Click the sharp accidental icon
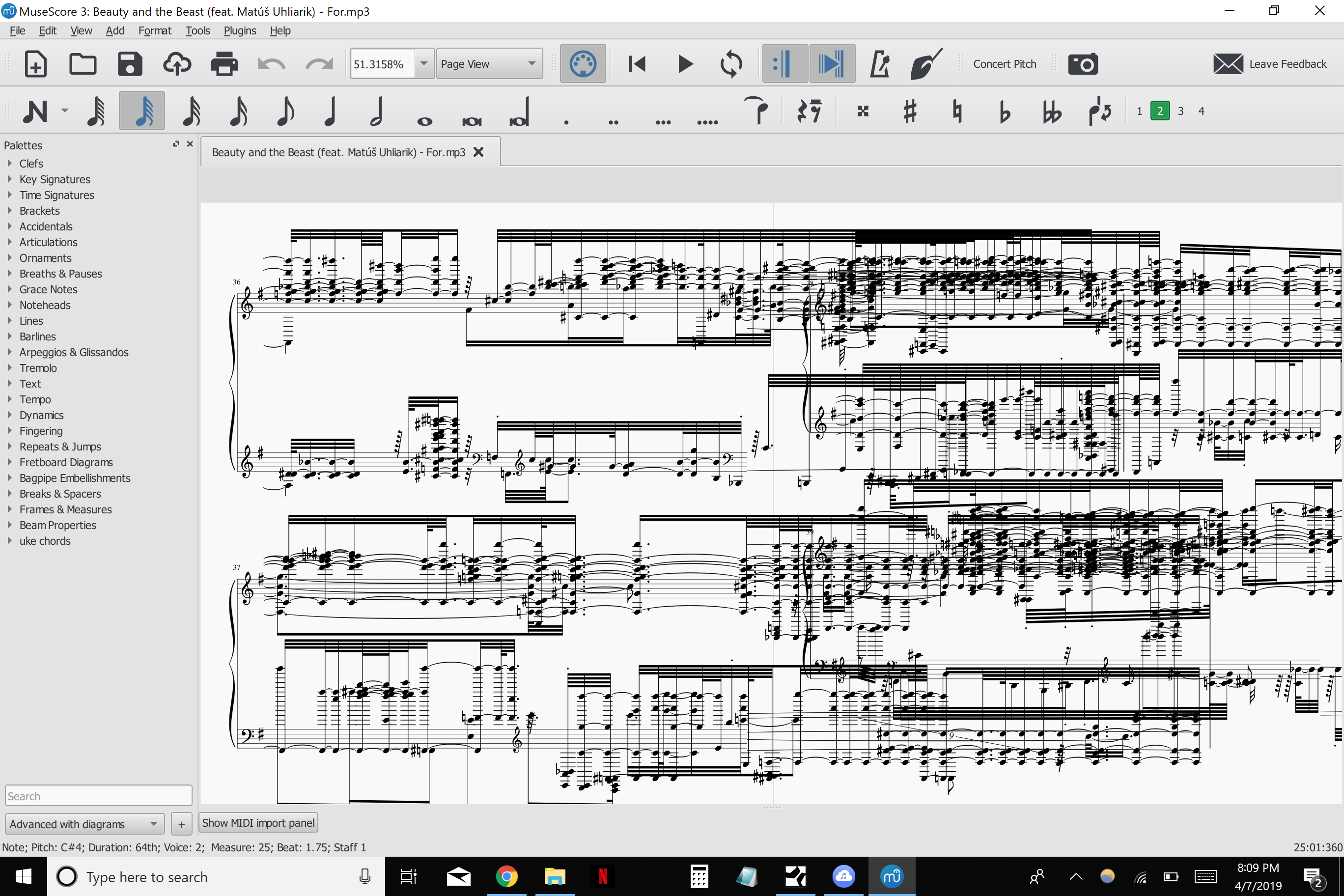 pyautogui.click(x=909, y=110)
